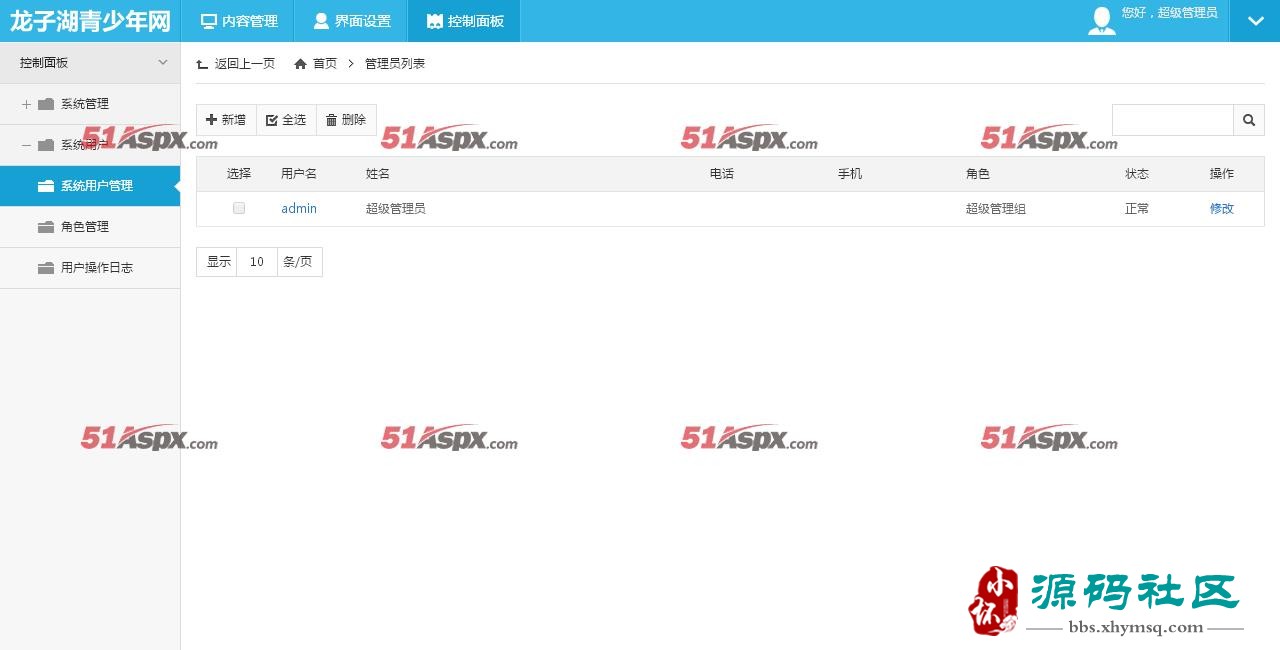Click the home icon in breadcrumb
1280x650 pixels.
pos(300,63)
